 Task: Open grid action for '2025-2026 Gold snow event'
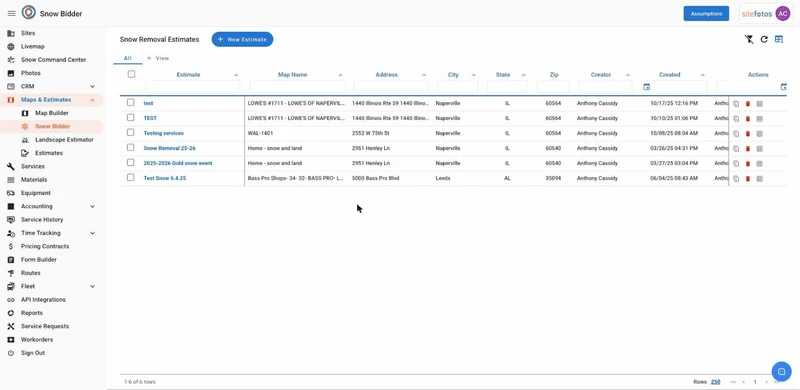(x=759, y=164)
